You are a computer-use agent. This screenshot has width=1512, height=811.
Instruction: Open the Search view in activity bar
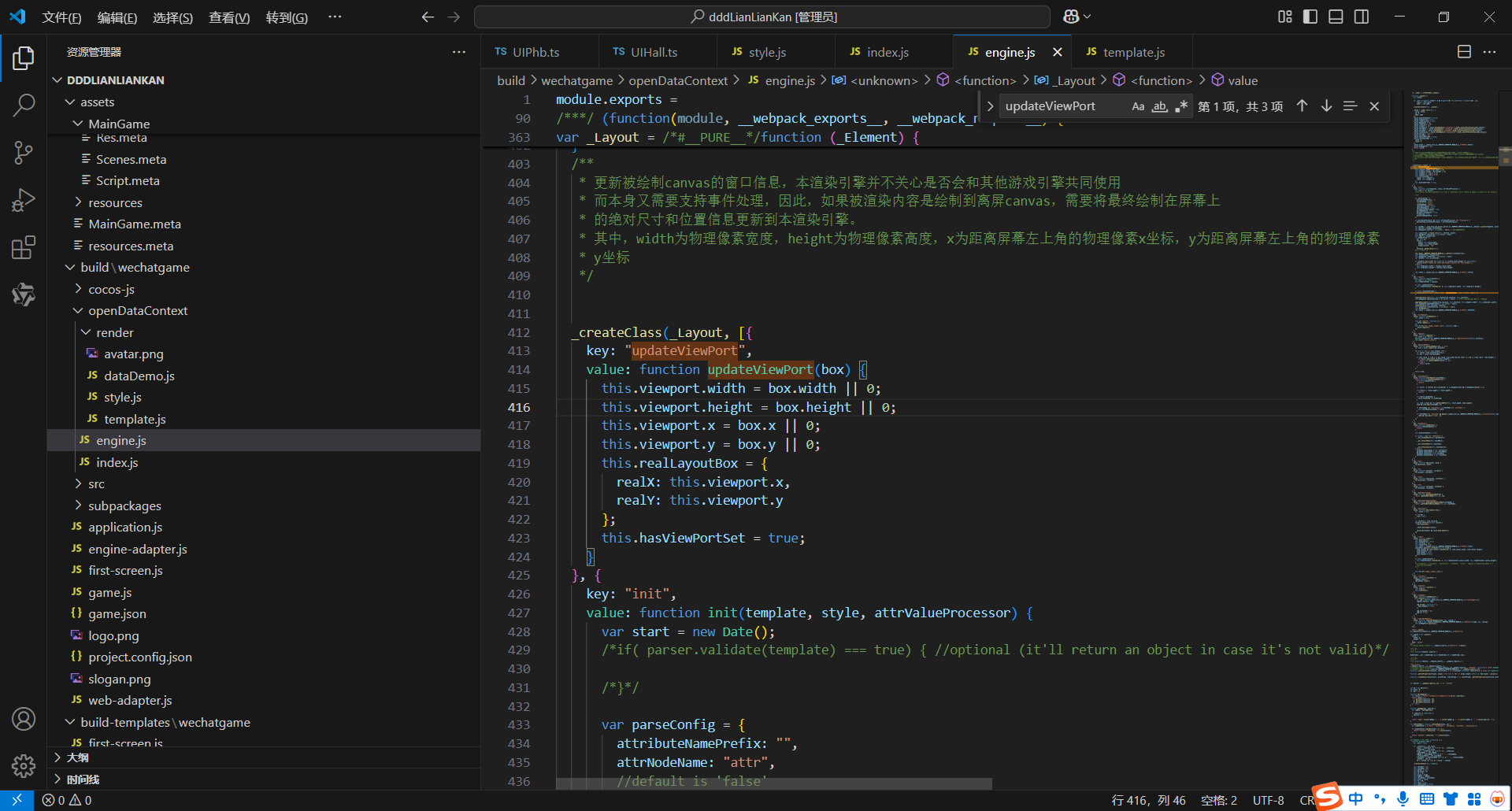coord(24,105)
